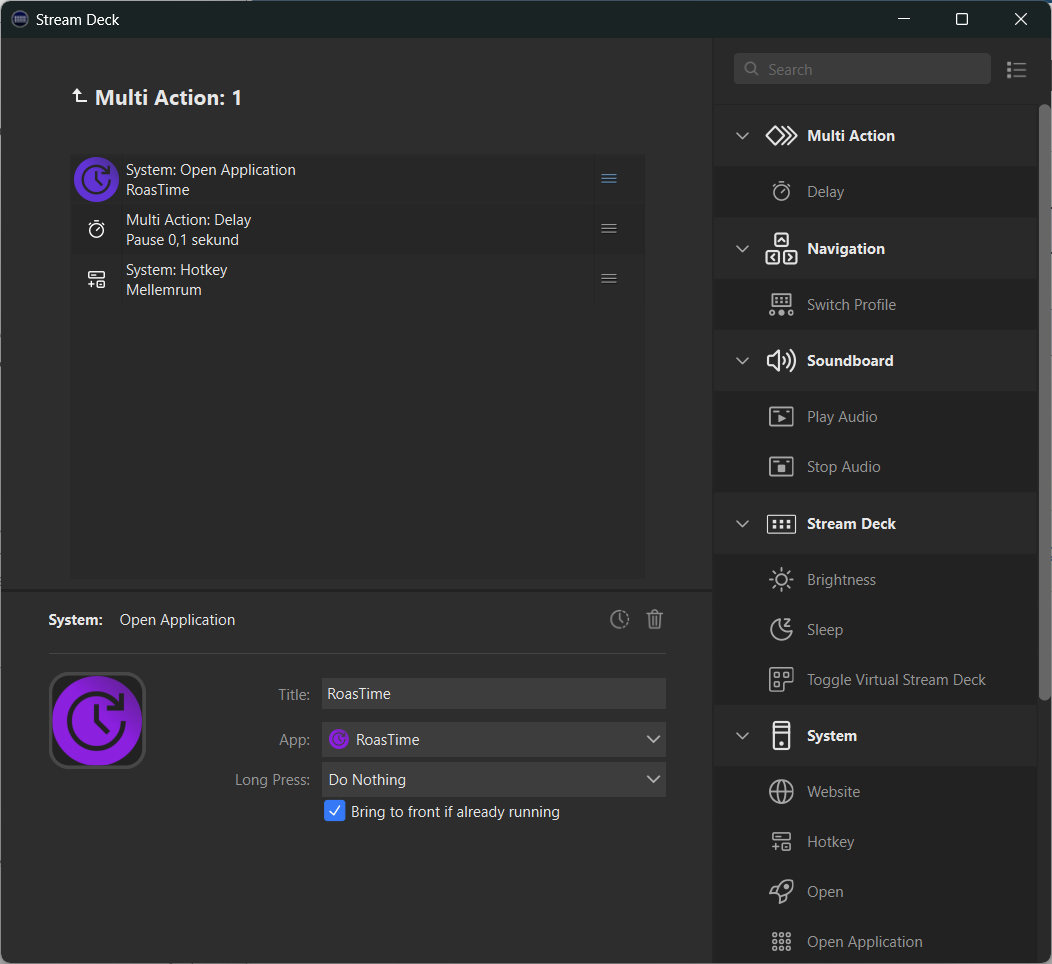Uncheck Bring to front if already running
The height and width of the screenshot is (964, 1052).
coord(335,812)
